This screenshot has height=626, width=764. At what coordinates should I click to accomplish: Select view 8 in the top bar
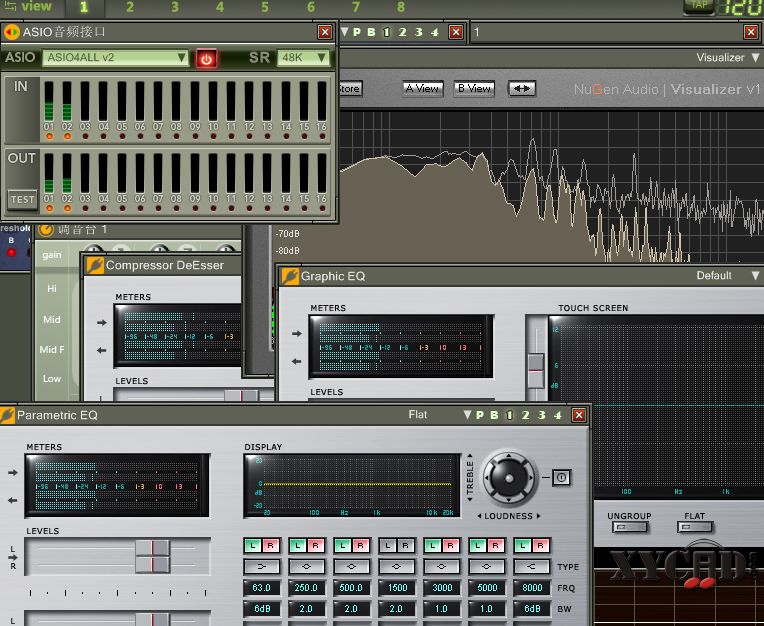(x=401, y=7)
